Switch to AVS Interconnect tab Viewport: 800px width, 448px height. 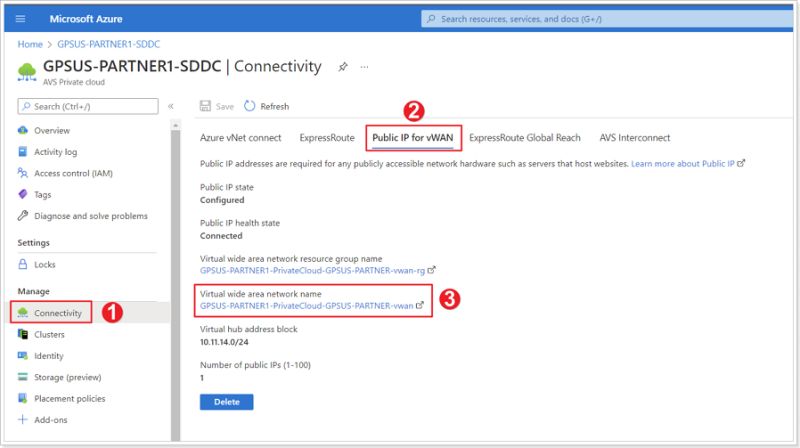(x=635, y=138)
